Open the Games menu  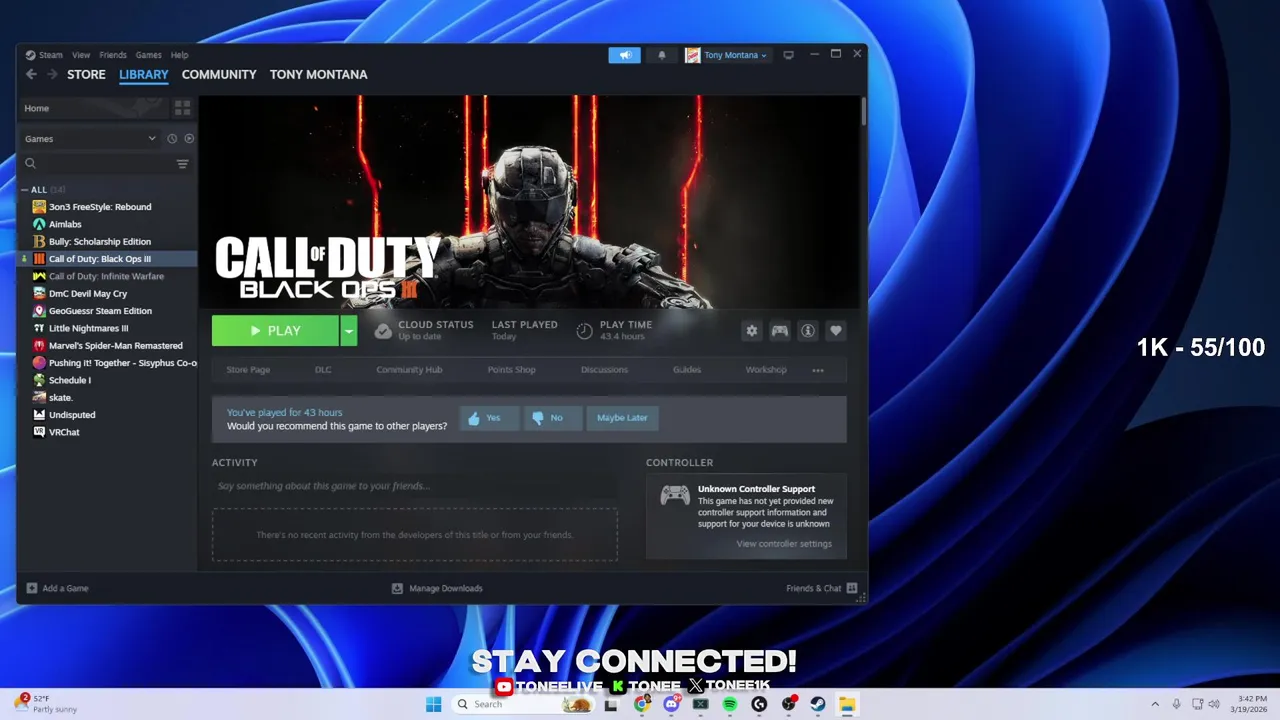(148, 55)
